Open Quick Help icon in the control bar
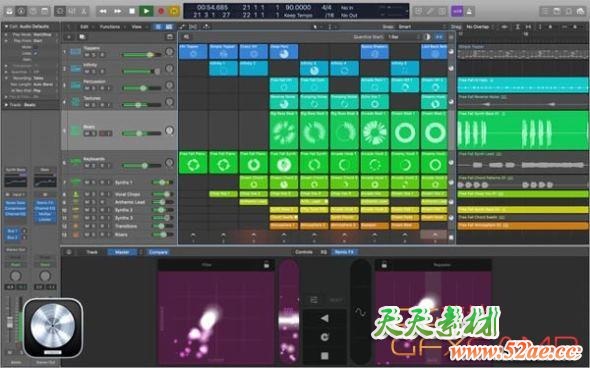This screenshot has width=590, height=368. tap(33, 11)
